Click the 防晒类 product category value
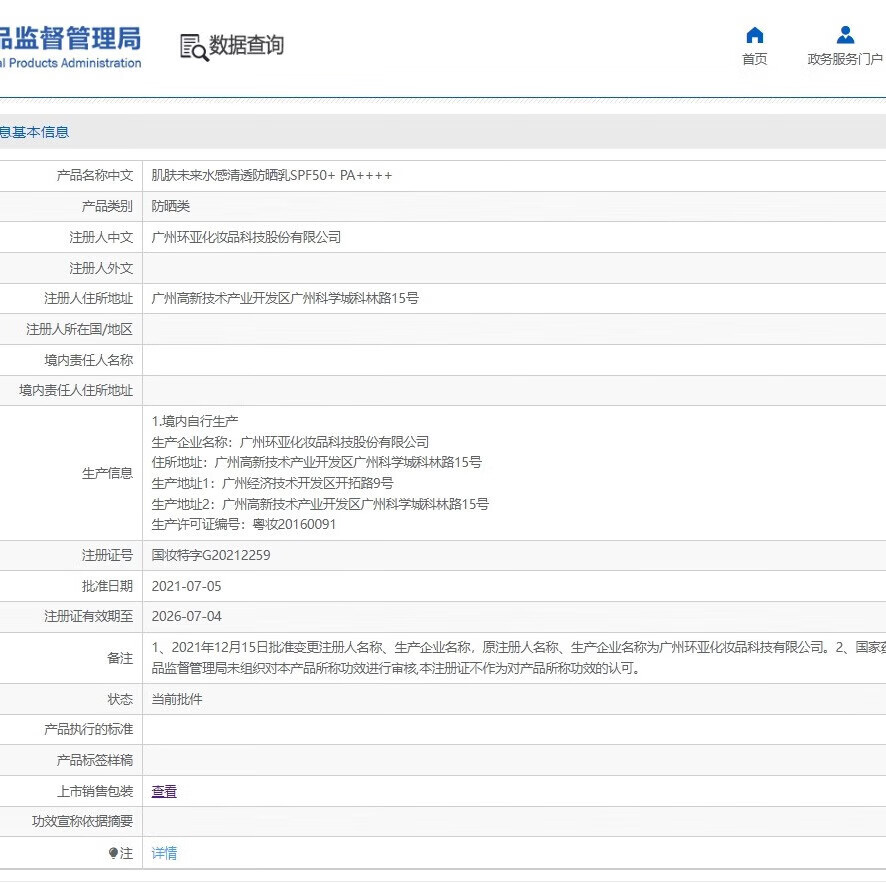Image resolution: width=886 pixels, height=886 pixels. click(x=171, y=206)
